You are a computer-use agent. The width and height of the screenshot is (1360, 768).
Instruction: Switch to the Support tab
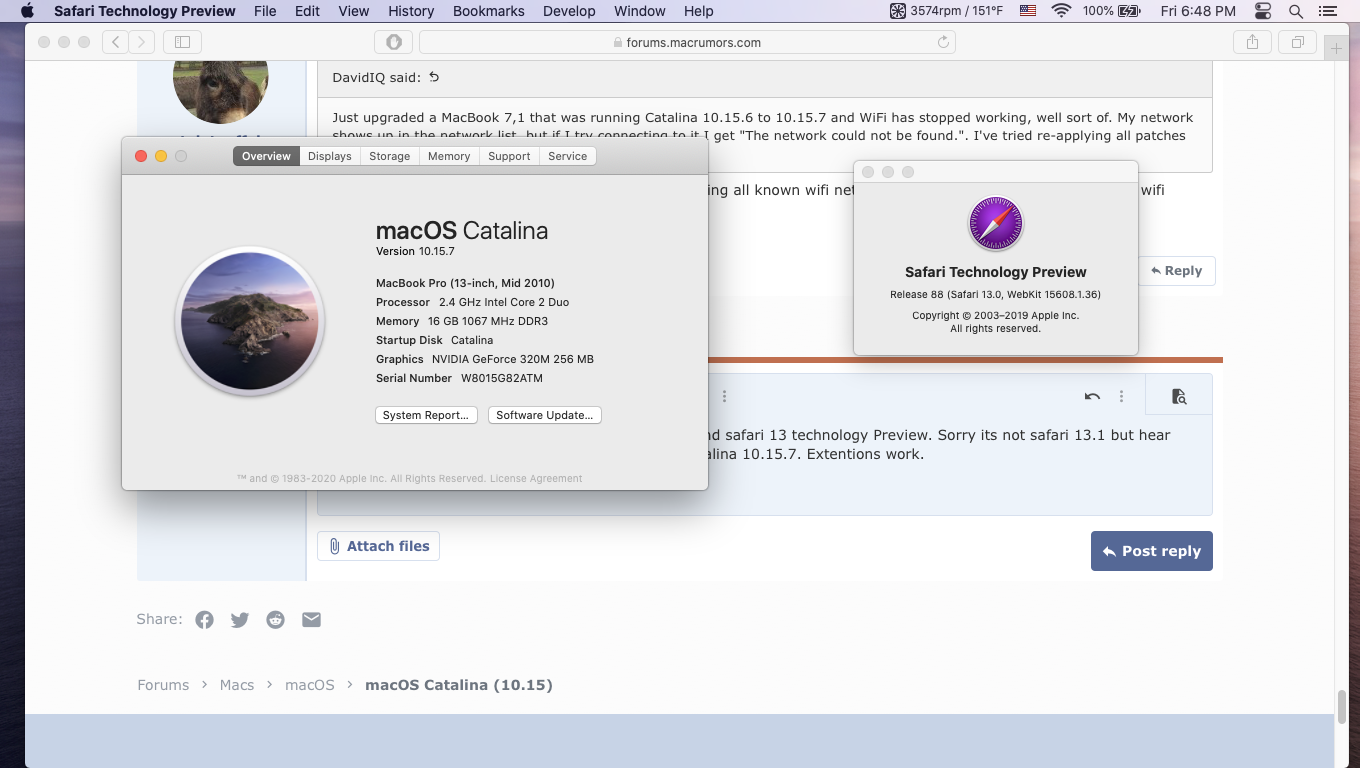pyautogui.click(x=509, y=156)
